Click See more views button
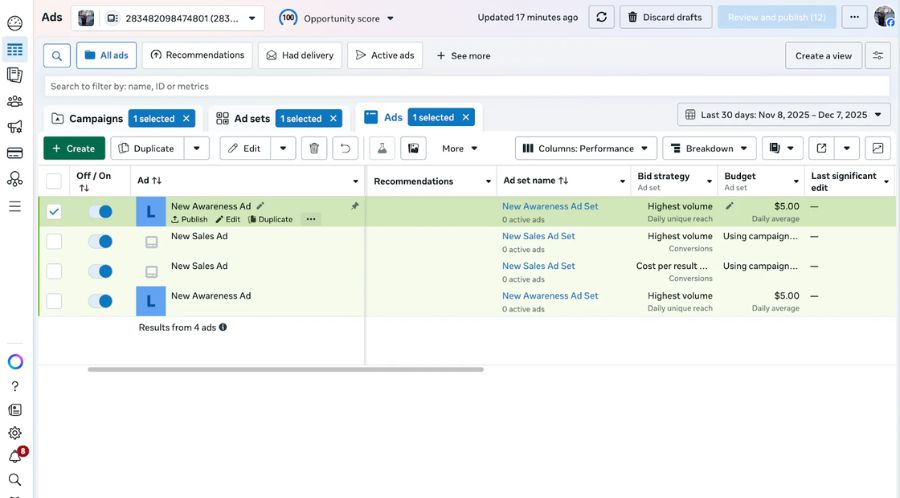900x498 pixels. click(x=463, y=56)
